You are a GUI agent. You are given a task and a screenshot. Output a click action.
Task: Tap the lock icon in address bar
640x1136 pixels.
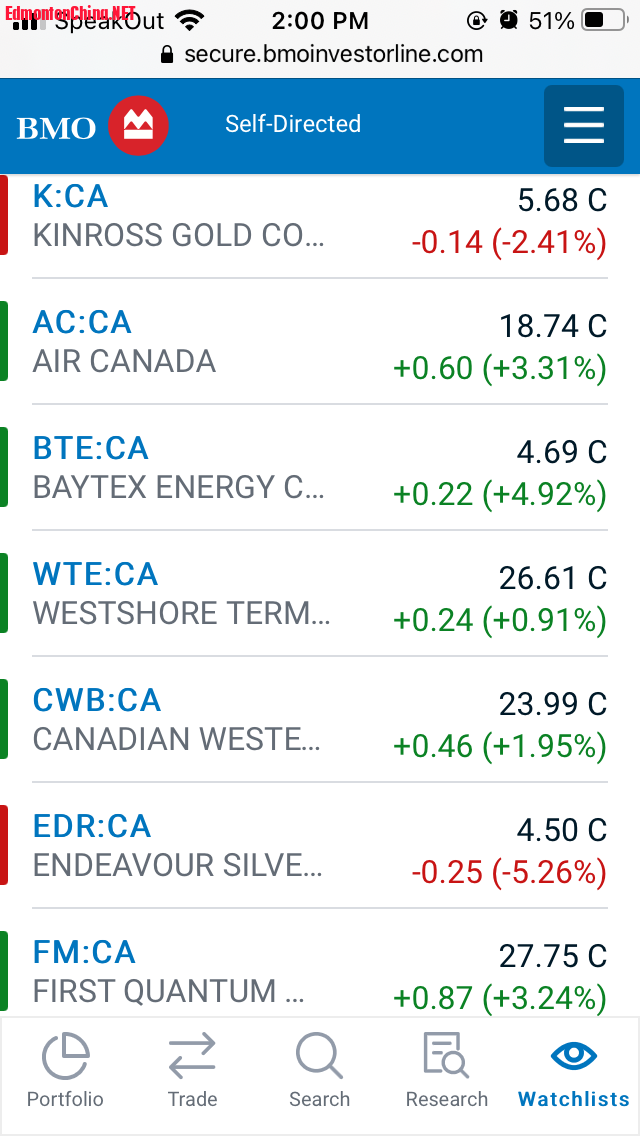click(x=167, y=55)
